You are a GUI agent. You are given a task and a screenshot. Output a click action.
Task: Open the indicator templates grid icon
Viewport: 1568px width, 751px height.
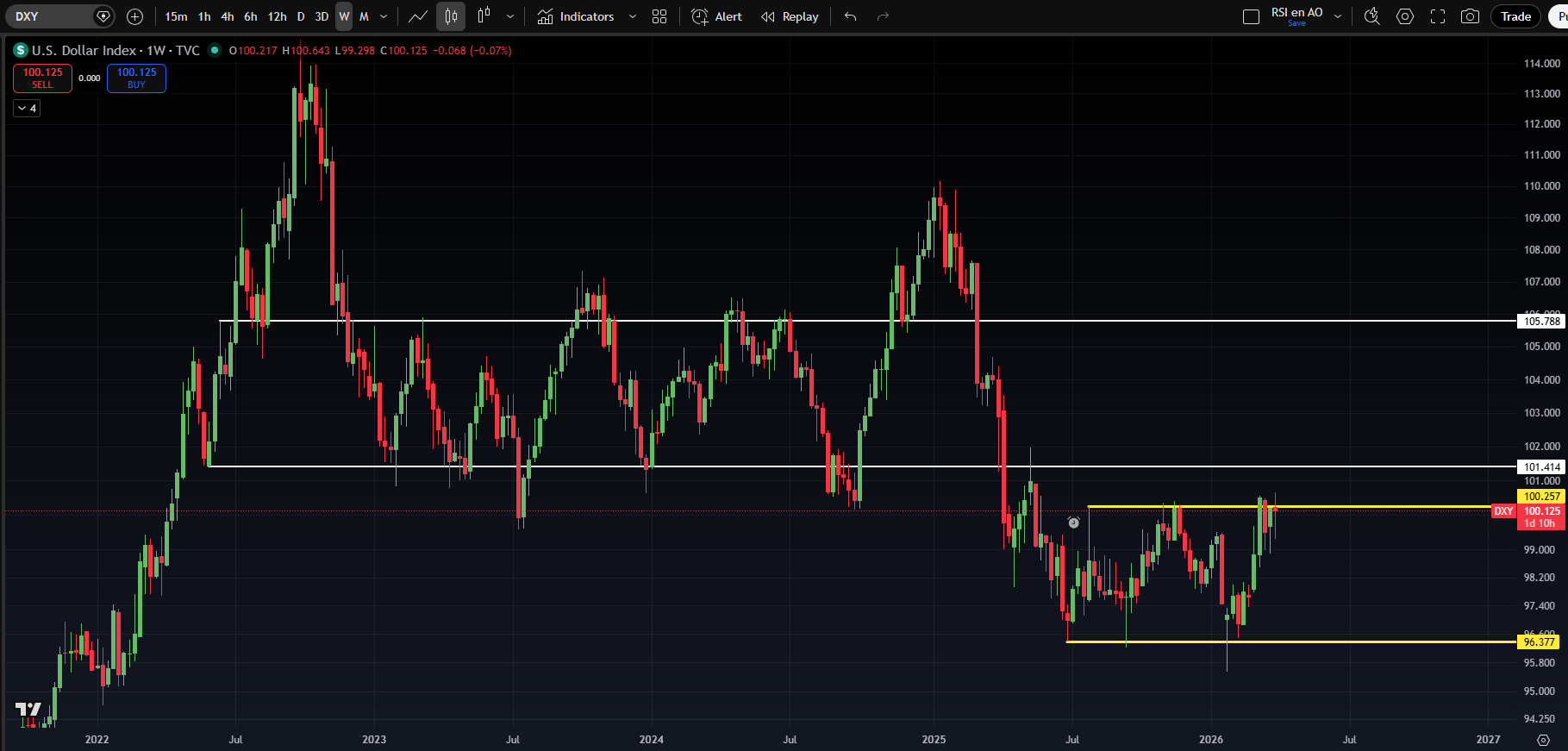pos(659,16)
